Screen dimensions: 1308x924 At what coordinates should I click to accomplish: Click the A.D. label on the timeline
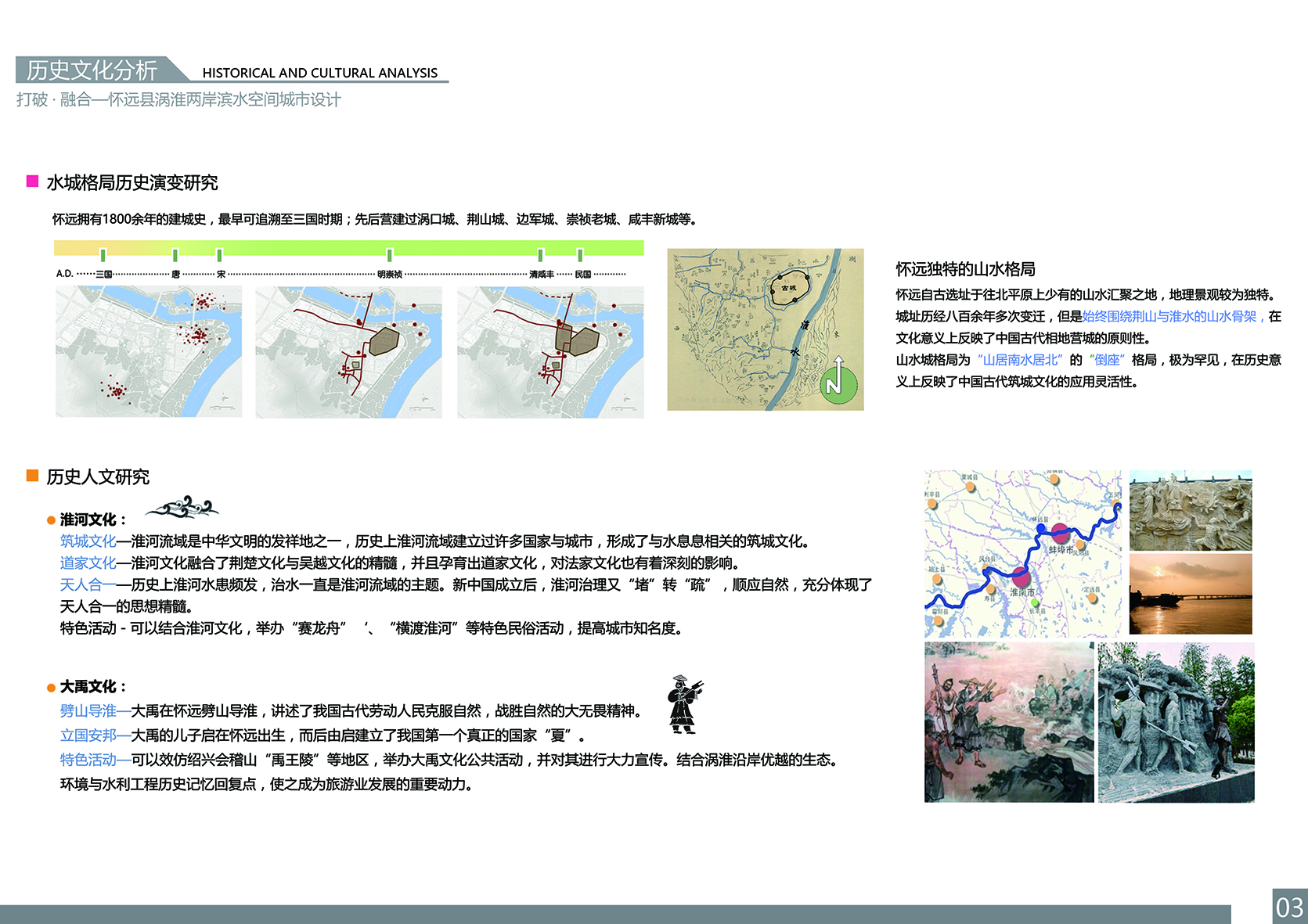point(64,274)
